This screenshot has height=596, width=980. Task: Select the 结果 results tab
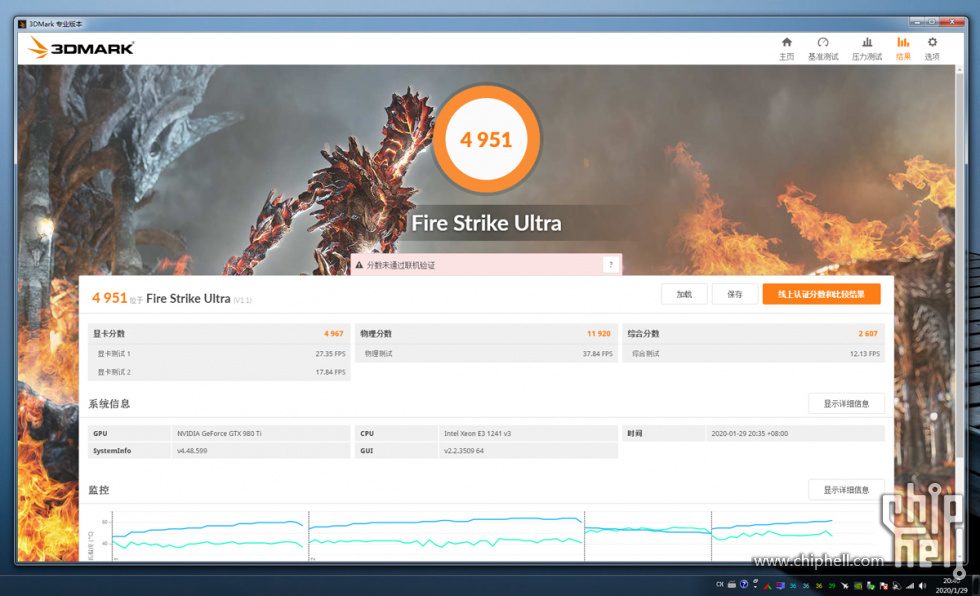click(903, 49)
